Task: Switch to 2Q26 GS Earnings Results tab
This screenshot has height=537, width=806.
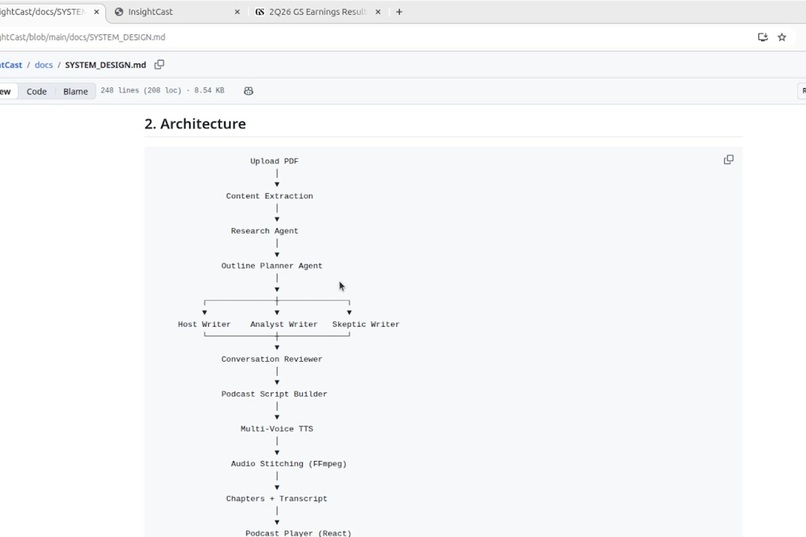Action: tap(317, 12)
